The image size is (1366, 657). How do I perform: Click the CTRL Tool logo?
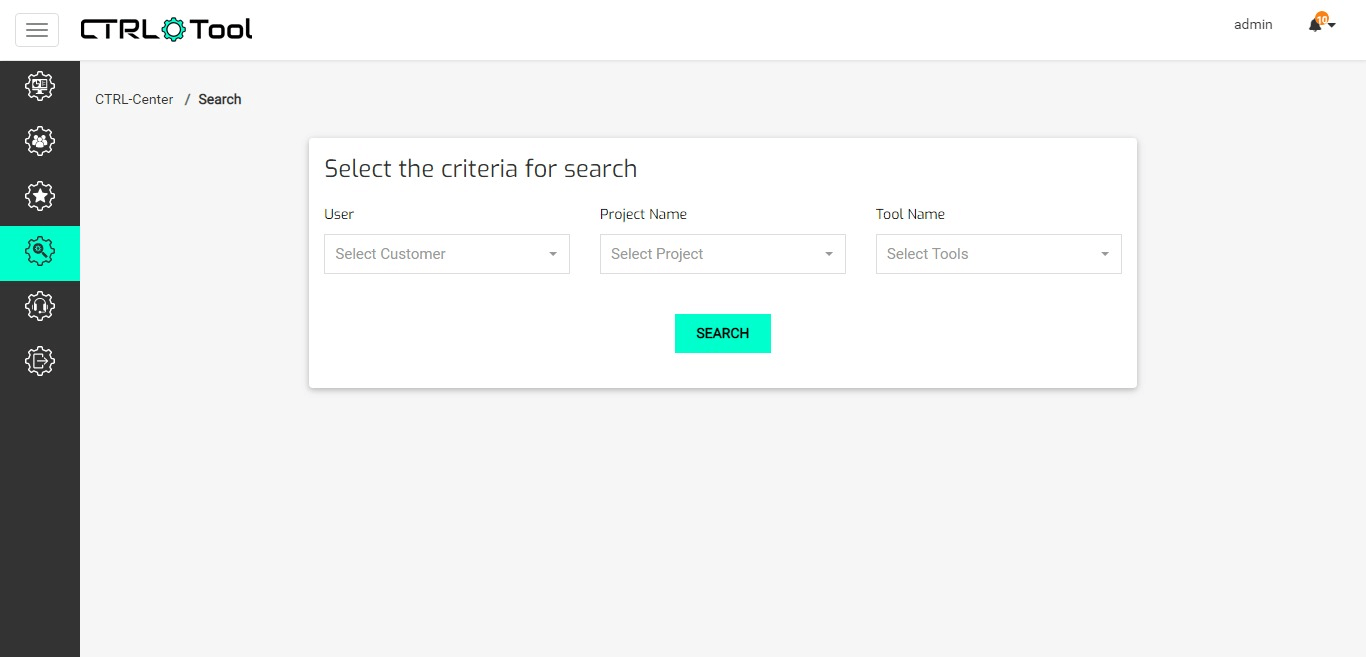pyautogui.click(x=166, y=29)
